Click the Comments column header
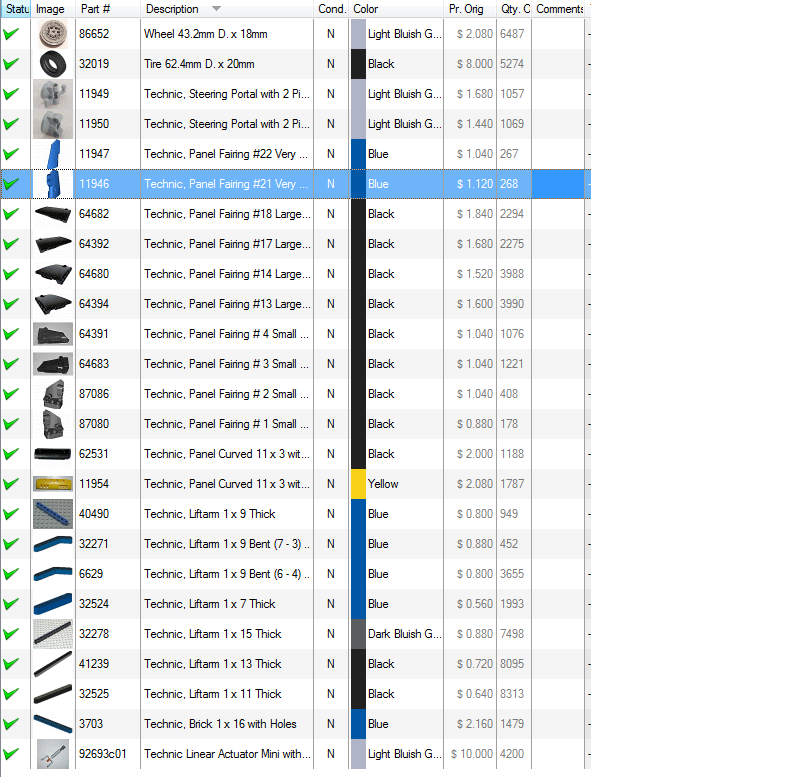Image resolution: width=800 pixels, height=777 pixels. point(559,9)
